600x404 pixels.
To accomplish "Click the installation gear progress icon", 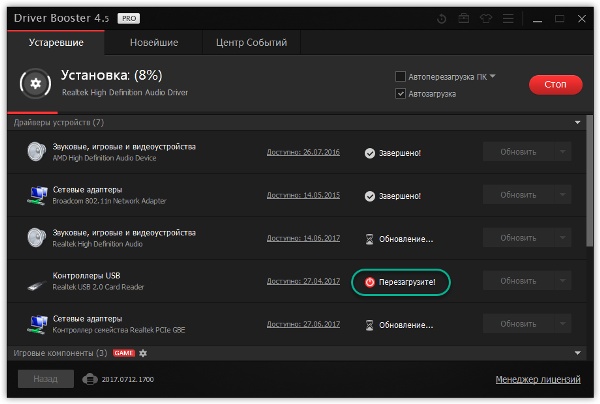I will (35, 83).
